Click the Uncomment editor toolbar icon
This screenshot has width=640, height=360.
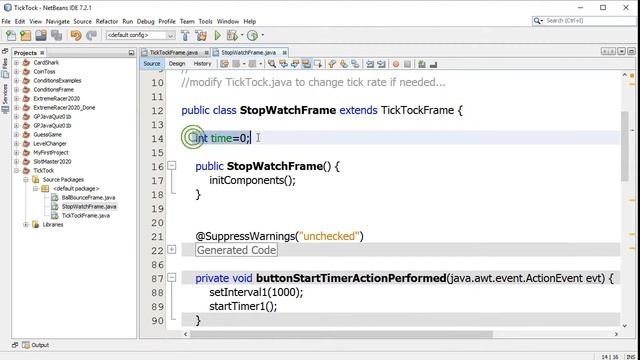coord(433,64)
